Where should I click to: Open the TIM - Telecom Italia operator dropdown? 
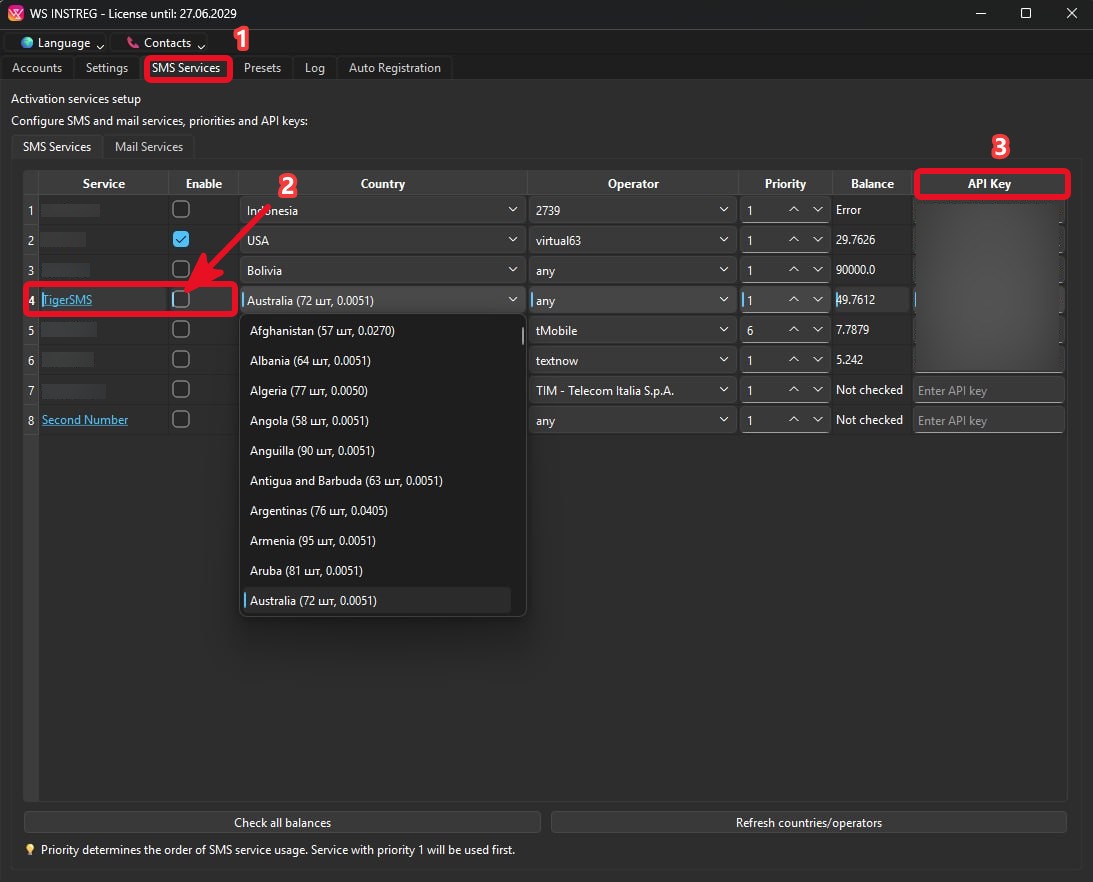click(x=632, y=390)
